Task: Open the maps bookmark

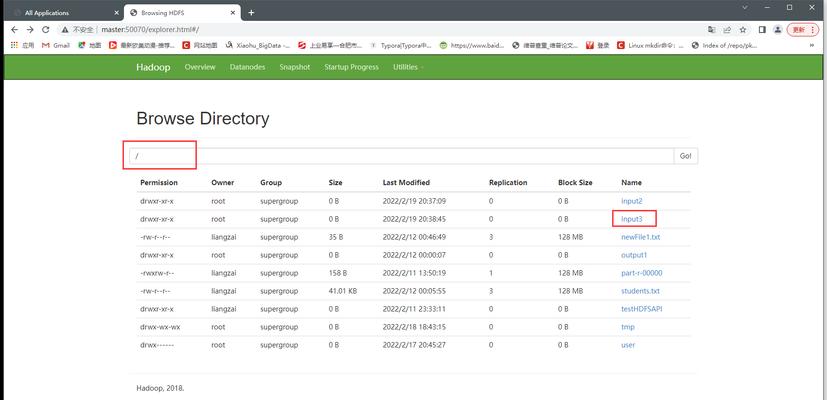Action: [x=89, y=45]
